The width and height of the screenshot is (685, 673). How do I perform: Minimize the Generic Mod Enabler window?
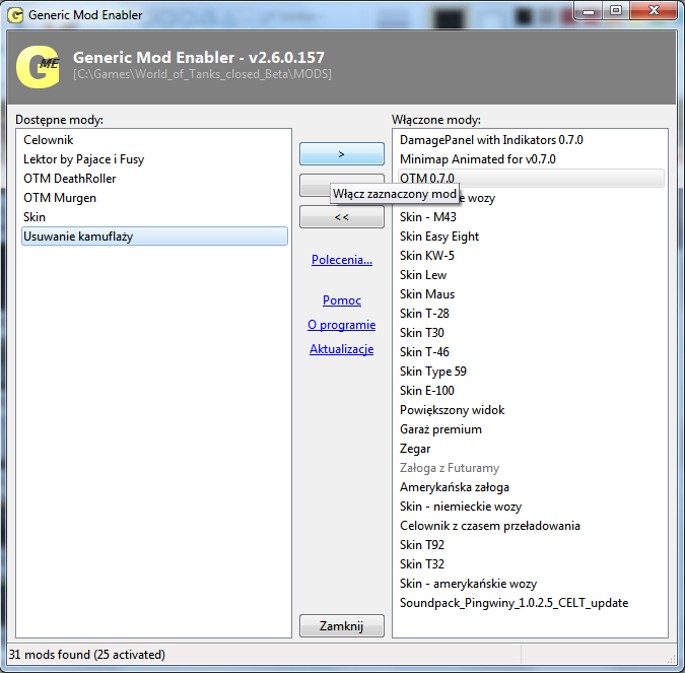pyautogui.click(x=588, y=10)
